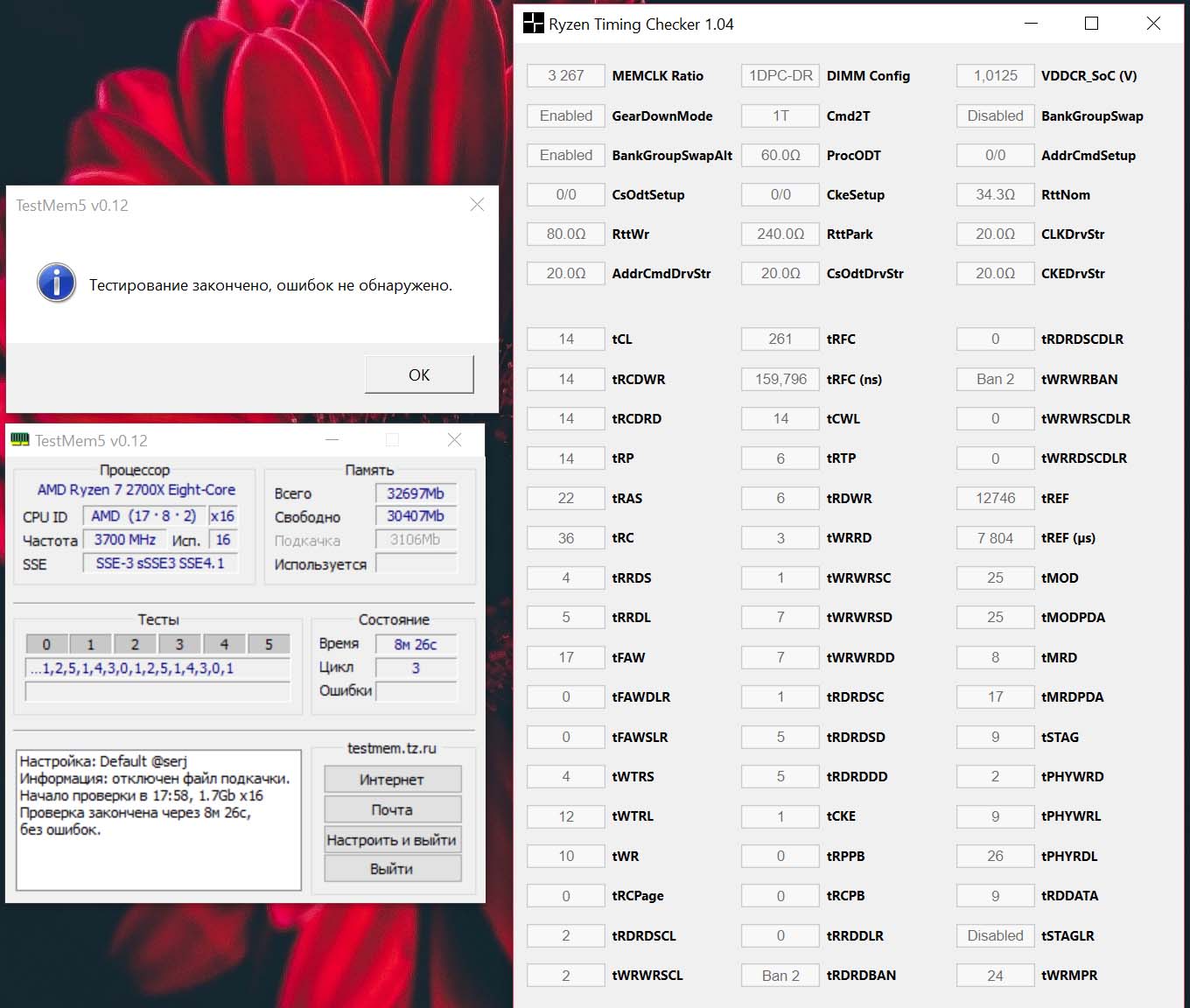
Task: Close the TestMem5 message dialog
Action: click(x=477, y=205)
